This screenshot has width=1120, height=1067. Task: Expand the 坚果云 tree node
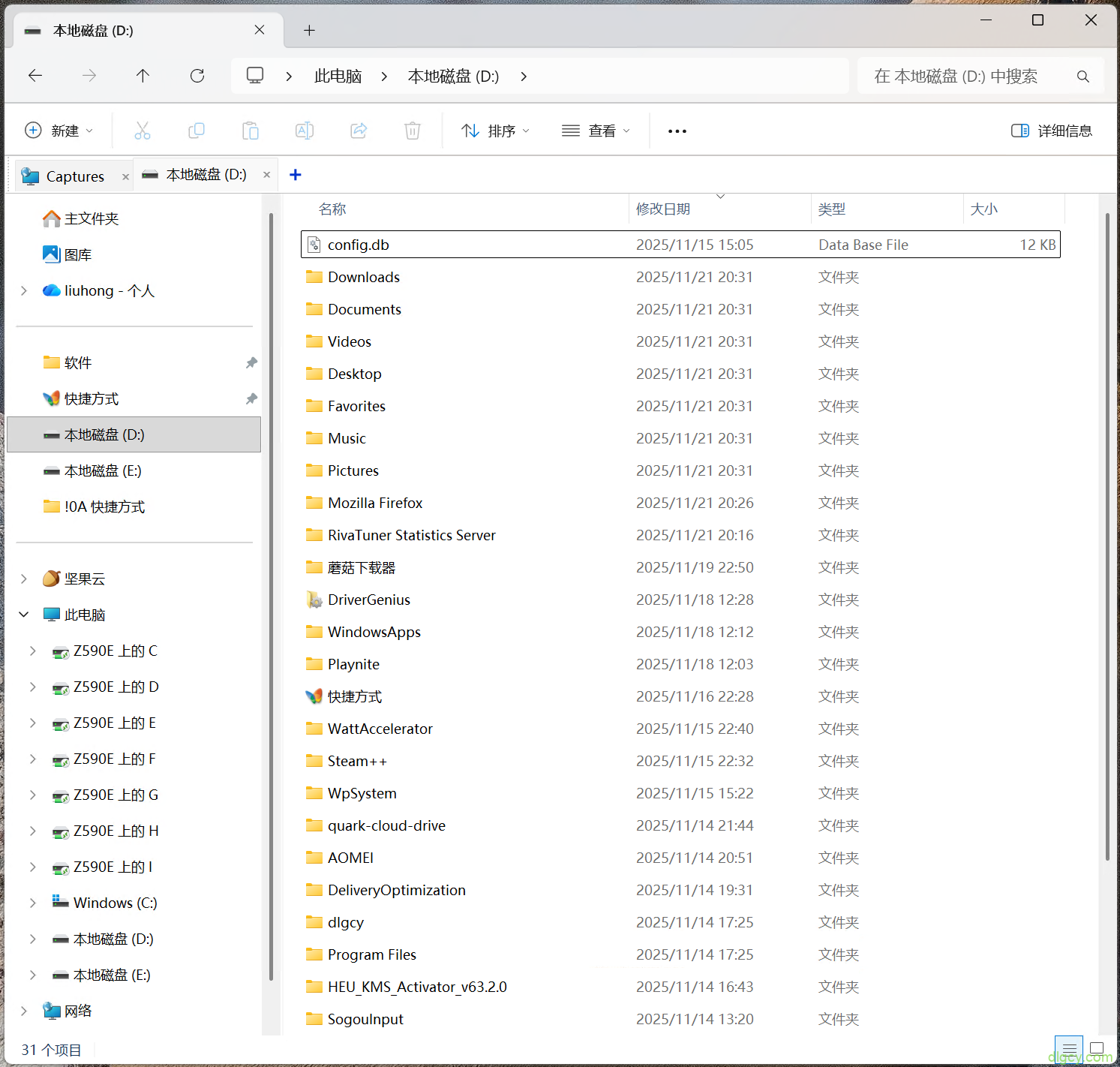click(x=24, y=579)
